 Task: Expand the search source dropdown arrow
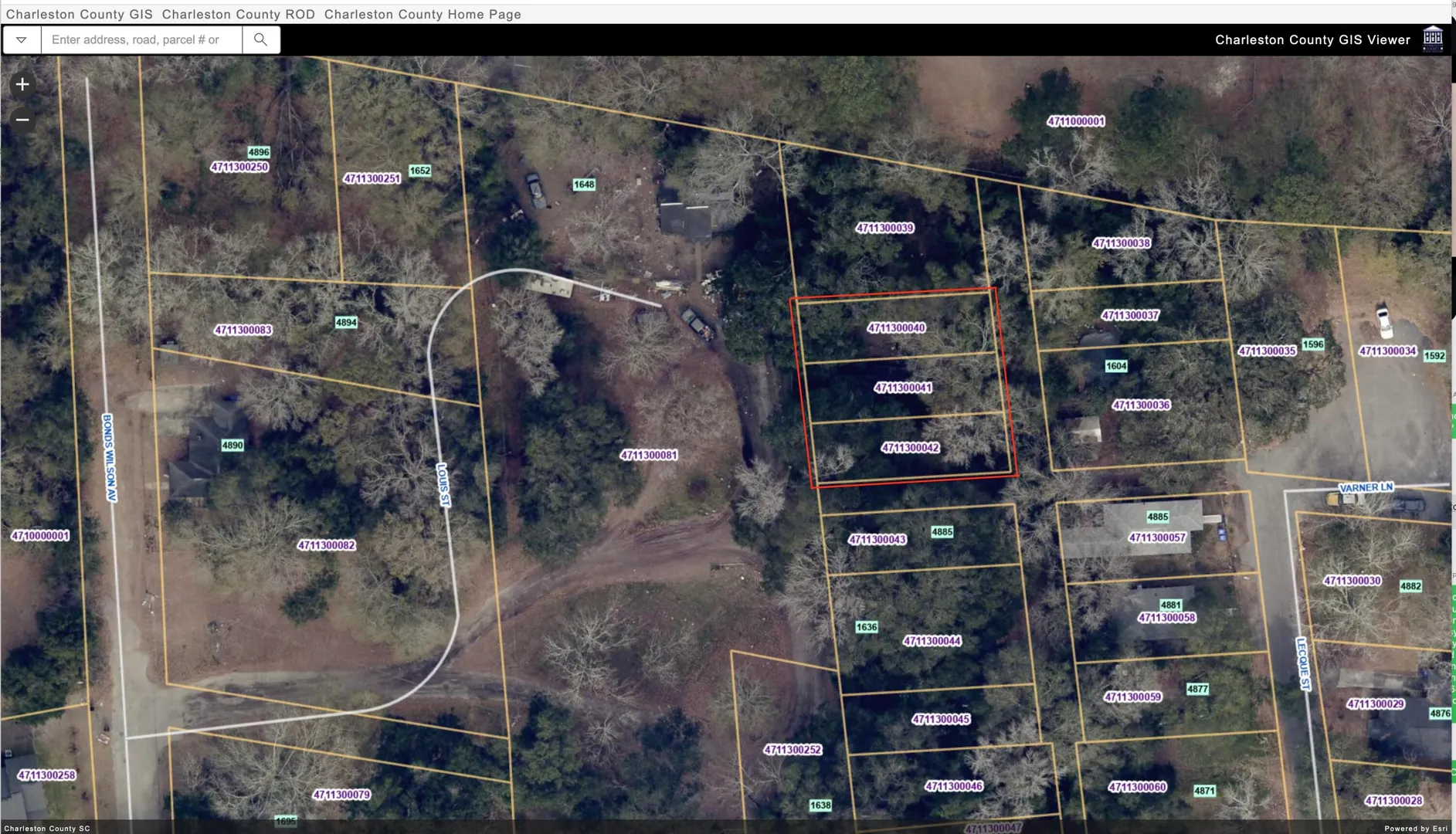pos(22,39)
